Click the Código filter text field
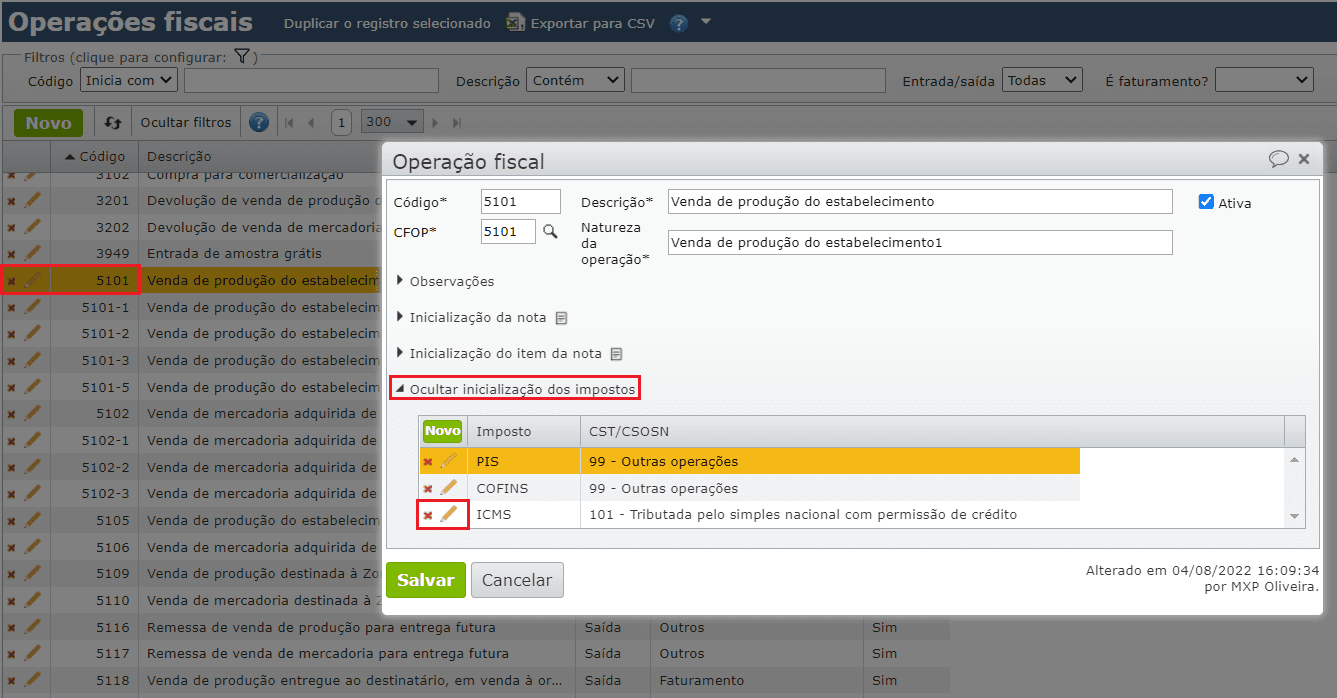The width and height of the screenshot is (1337, 698). point(311,80)
